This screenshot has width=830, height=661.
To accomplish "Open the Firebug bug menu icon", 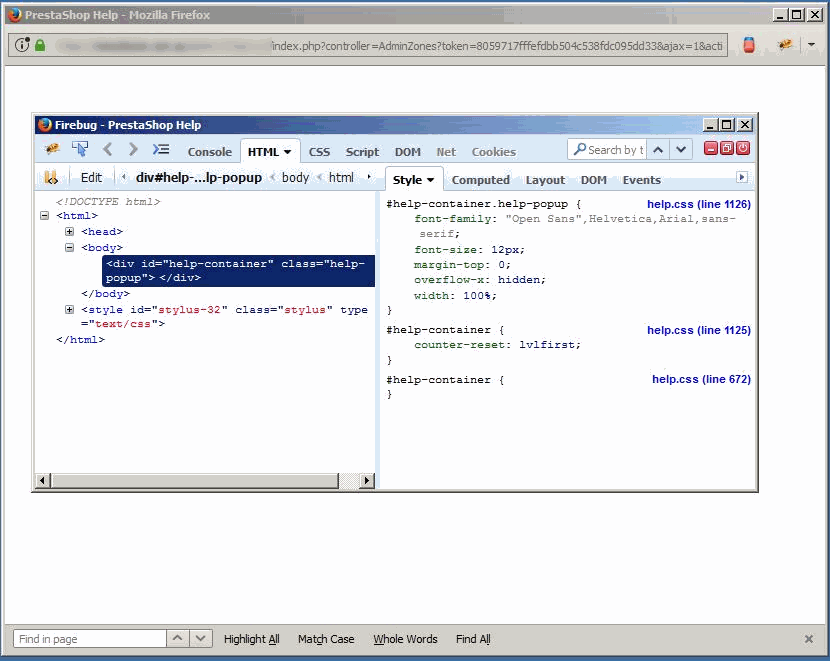I will 53,149.
